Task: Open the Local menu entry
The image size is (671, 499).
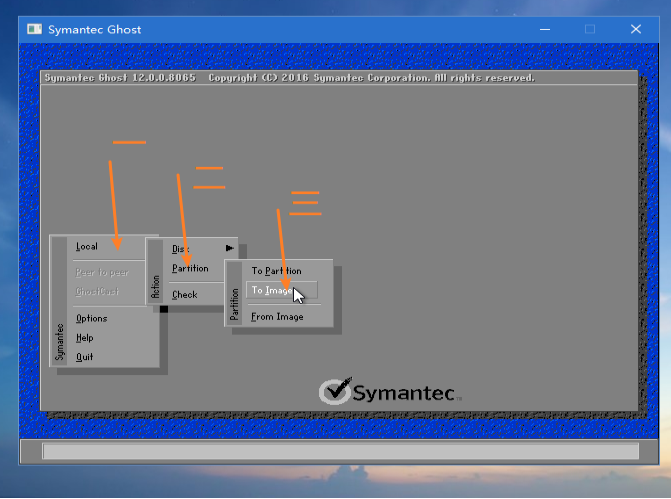Action: (87, 247)
